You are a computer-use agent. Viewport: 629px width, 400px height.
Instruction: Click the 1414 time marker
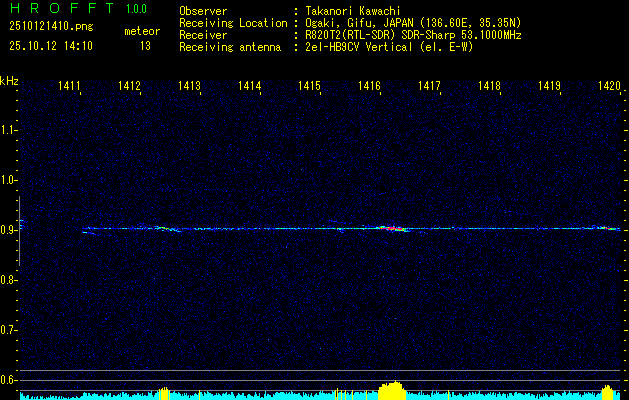coord(250,85)
